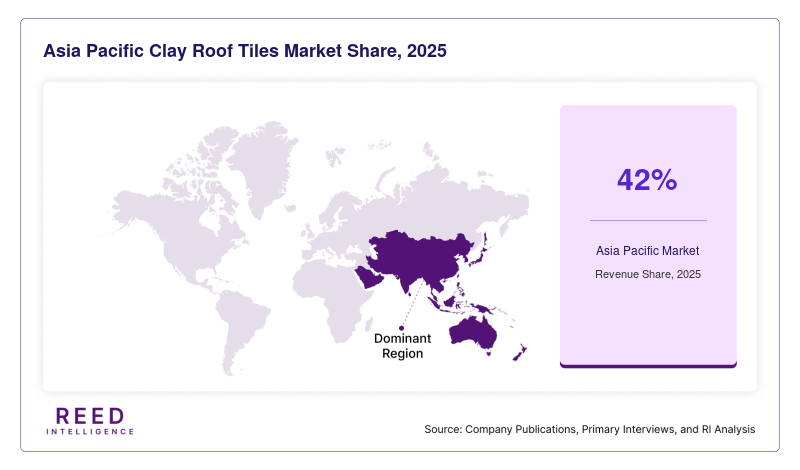
Task: Click the highlighted Australia shape on map
Action: pos(473,334)
